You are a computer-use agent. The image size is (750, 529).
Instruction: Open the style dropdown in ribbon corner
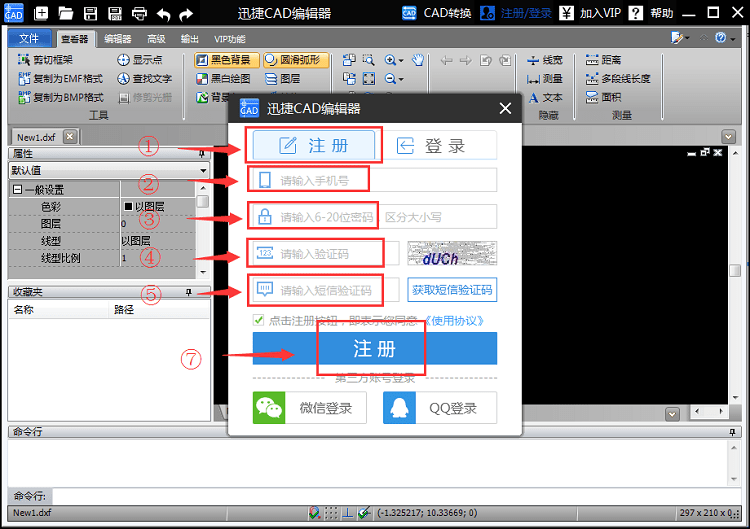(680, 38)
